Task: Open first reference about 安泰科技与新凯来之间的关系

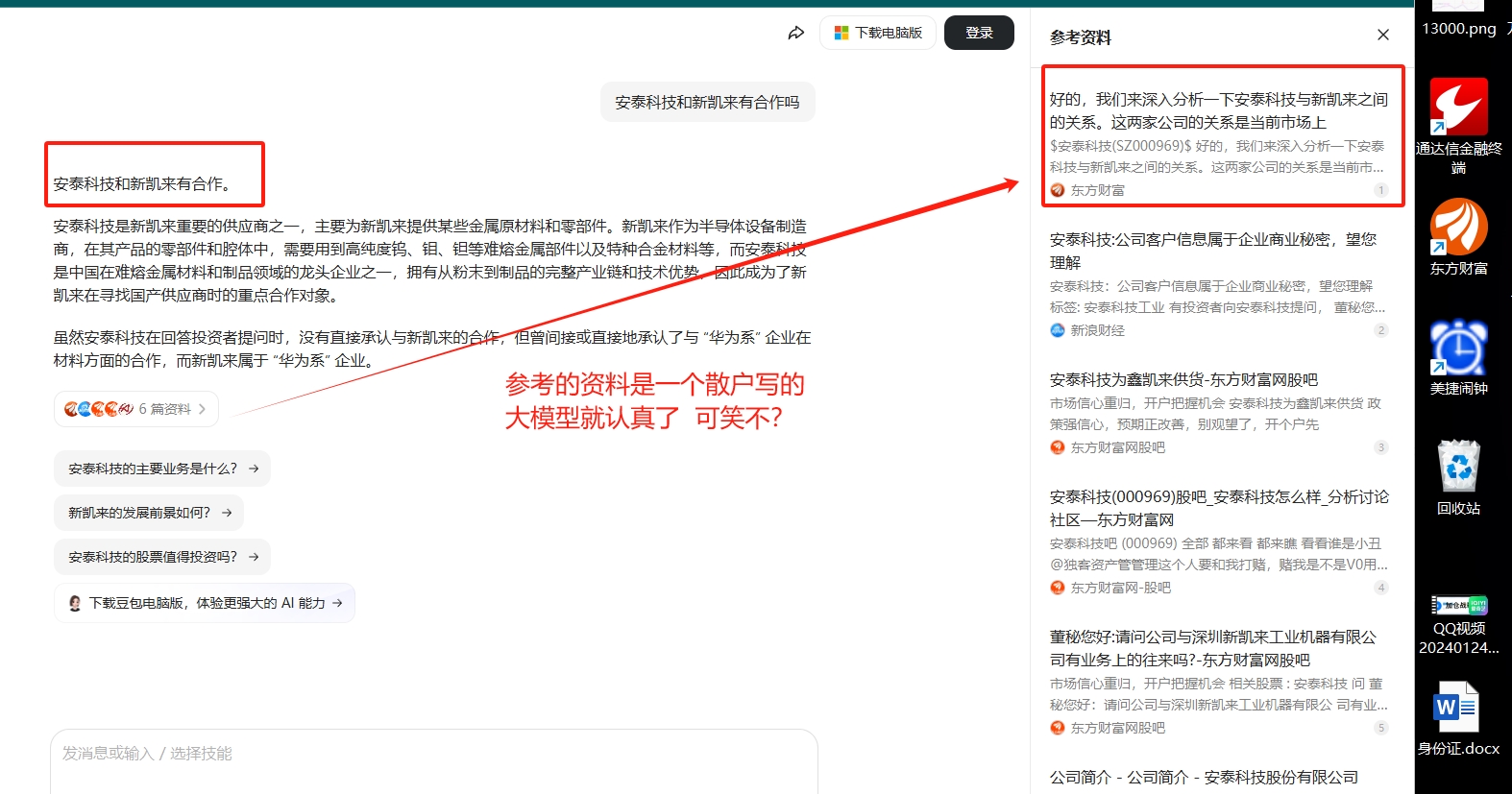Action: coord(1220,144)
